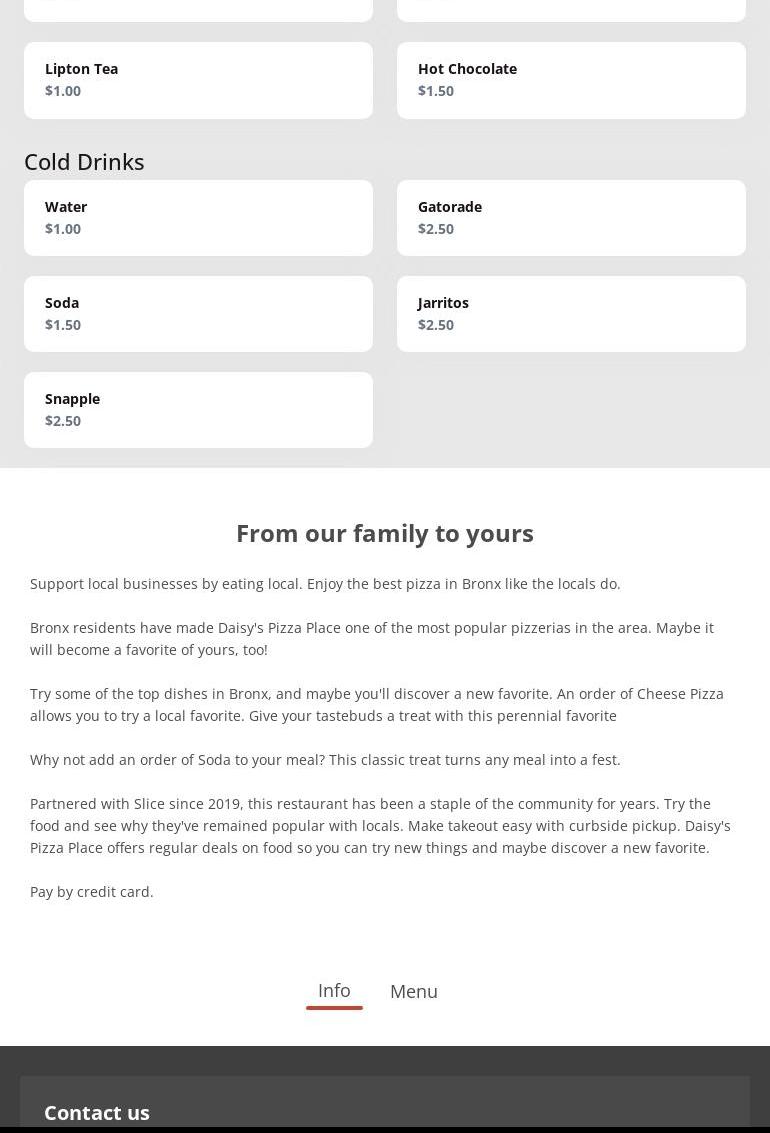The width and height of the screenshot is (770, 1133).
Task: Click the partially visible card above Hot Chocolate
Action: pyautogui.click(x=571, y=9)
